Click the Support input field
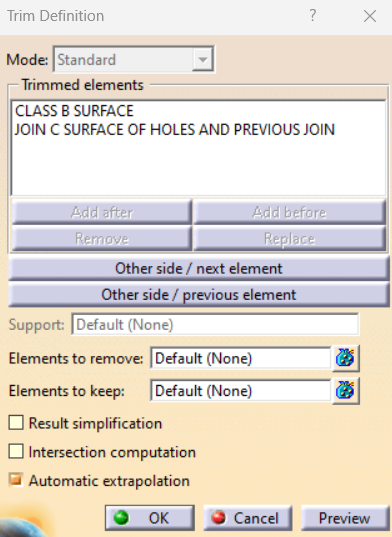392x537 pixels. [215, 324]
